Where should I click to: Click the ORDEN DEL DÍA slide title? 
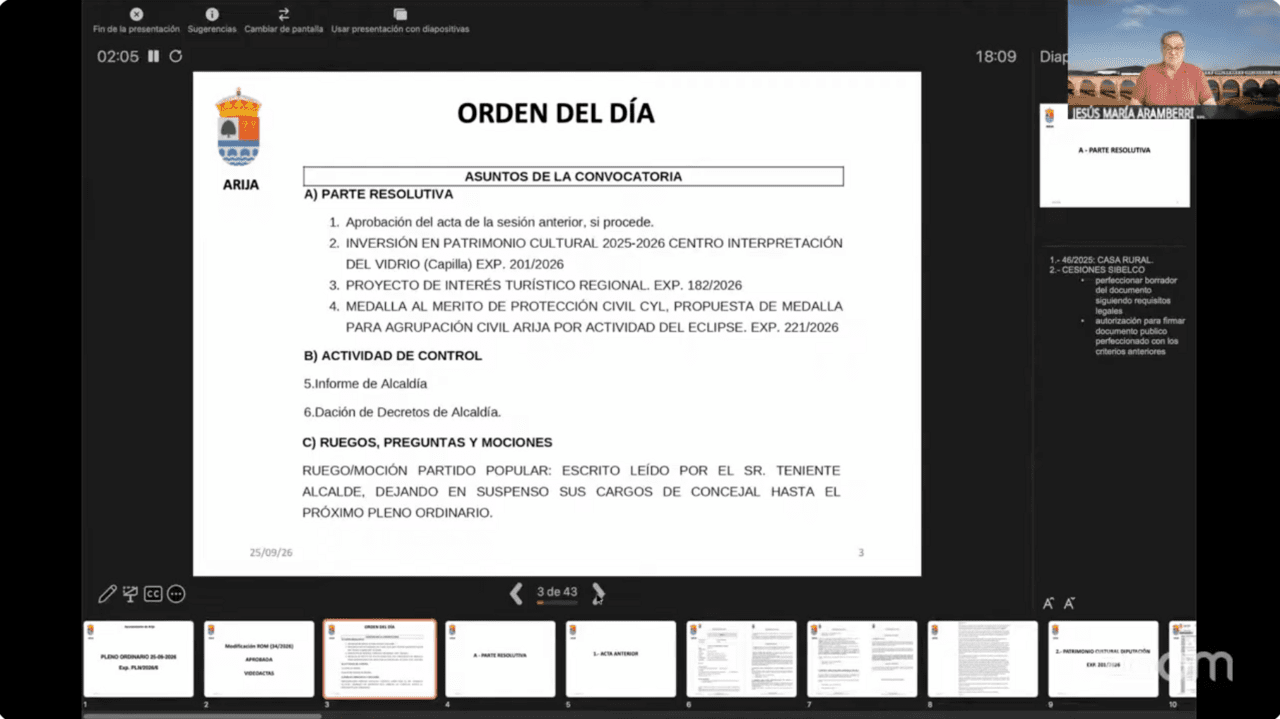click(x=556, y=113)
